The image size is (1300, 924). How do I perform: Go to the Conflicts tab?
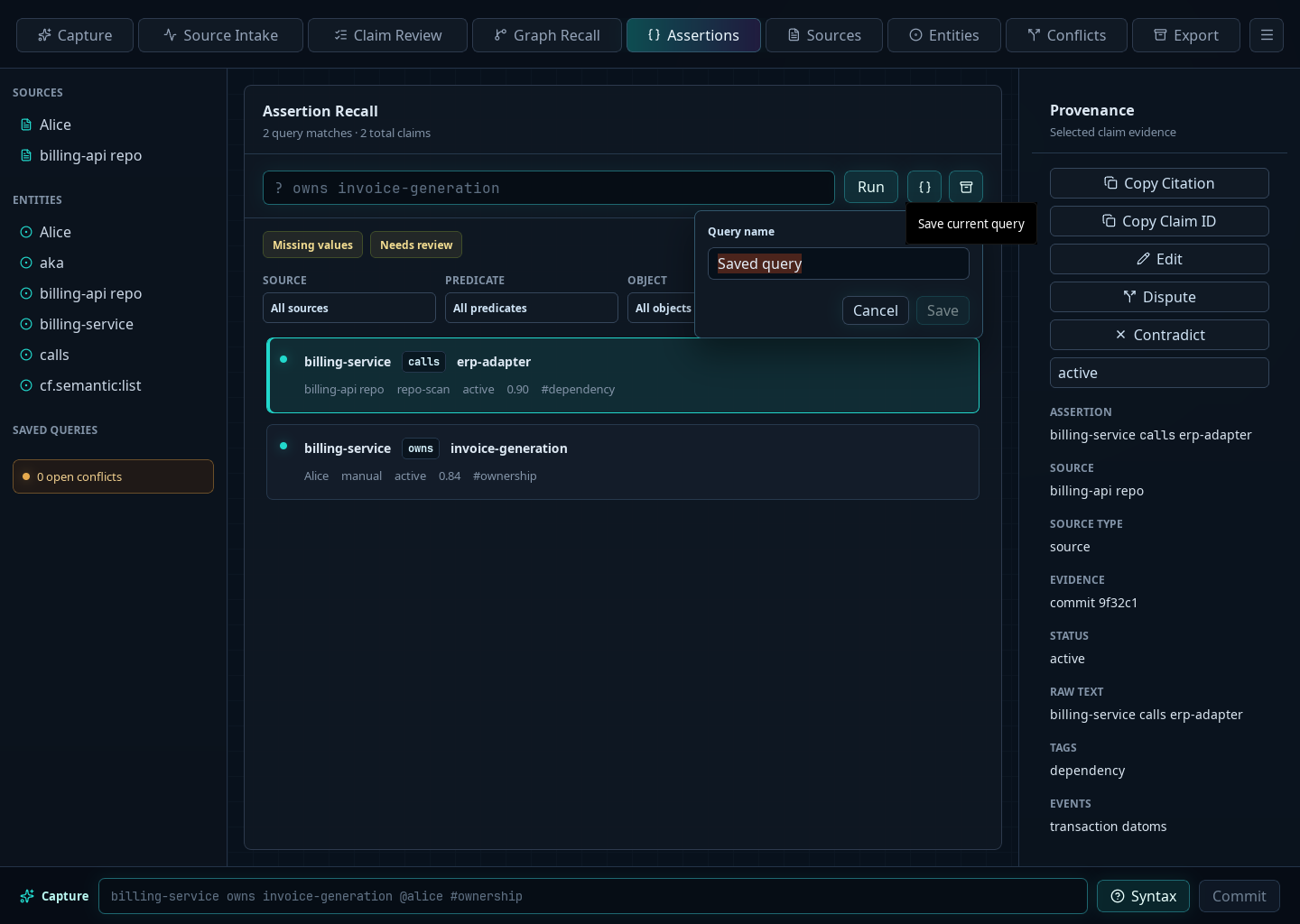pos(1066,35)
